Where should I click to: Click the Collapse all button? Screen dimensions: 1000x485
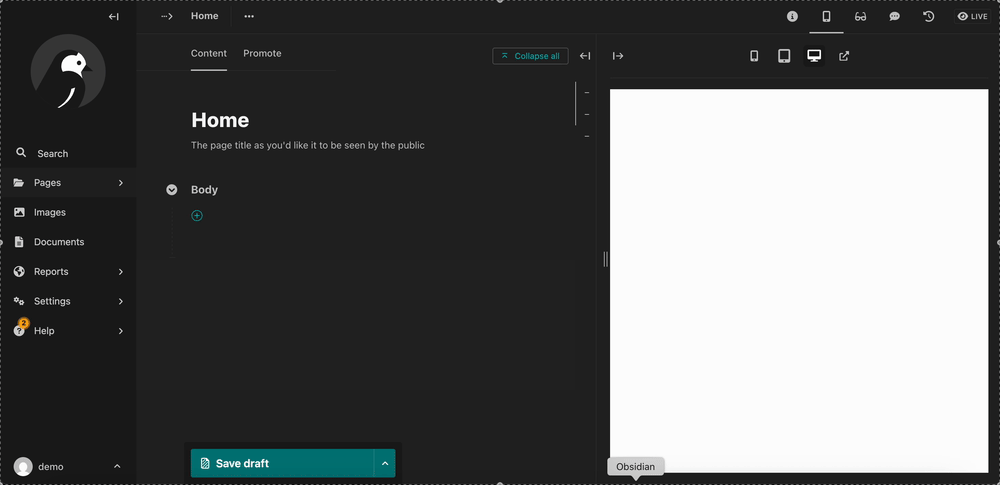530,56
